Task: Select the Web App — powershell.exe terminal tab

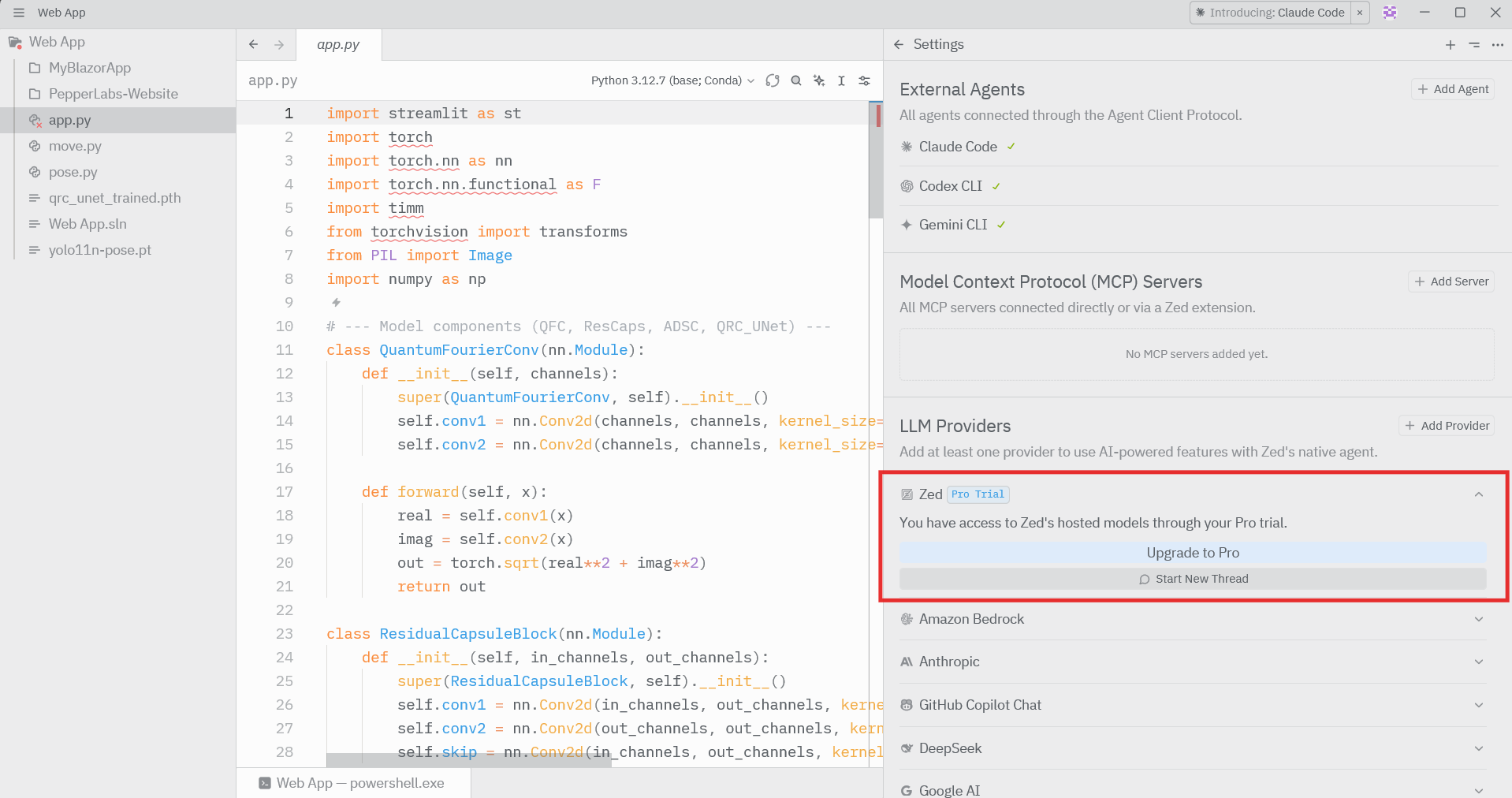Action: [x=354, y=782]
